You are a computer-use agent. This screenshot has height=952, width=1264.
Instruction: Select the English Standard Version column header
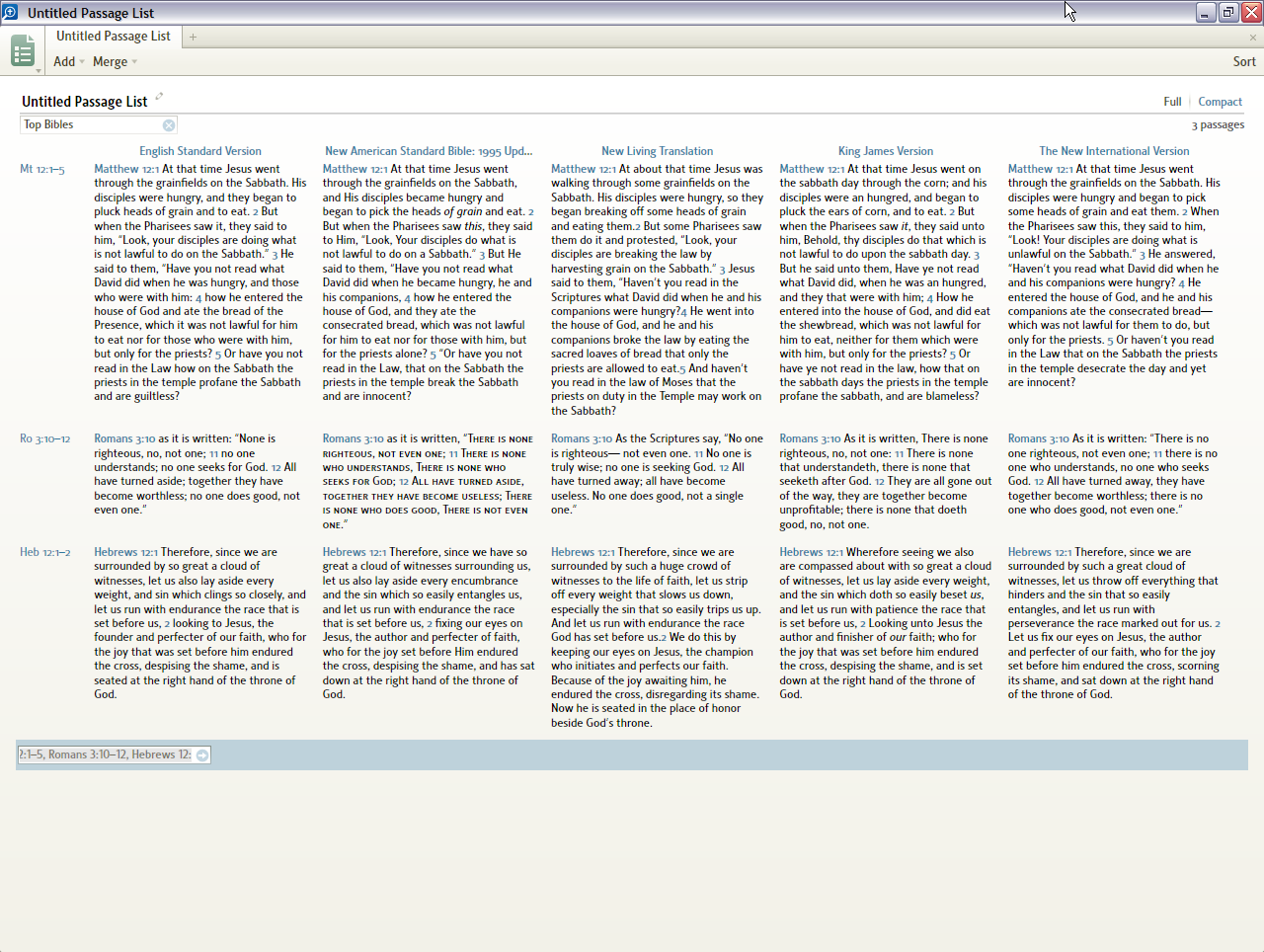(200, 151)
